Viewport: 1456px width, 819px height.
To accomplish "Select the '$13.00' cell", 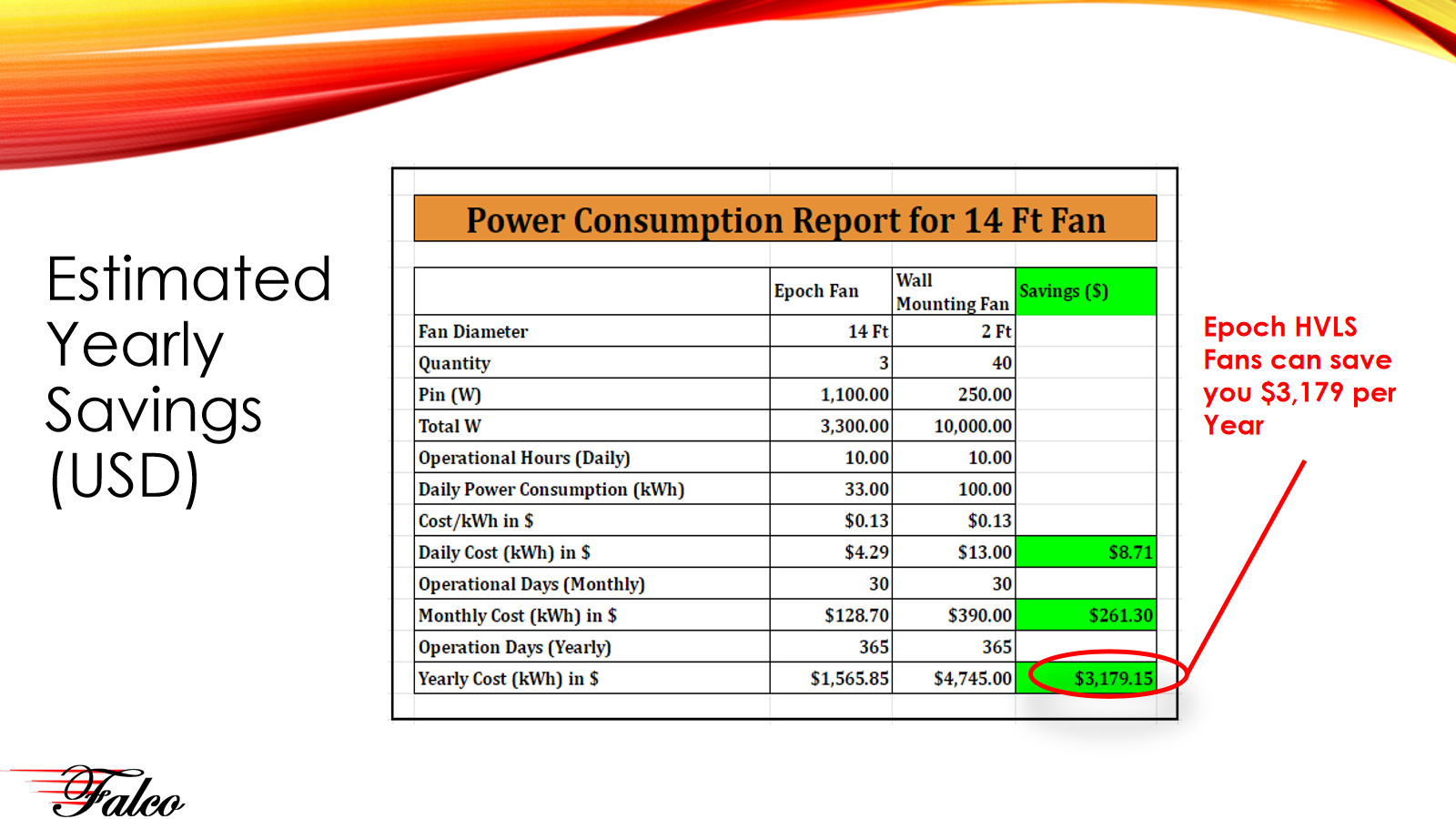I will coord(954,552).
